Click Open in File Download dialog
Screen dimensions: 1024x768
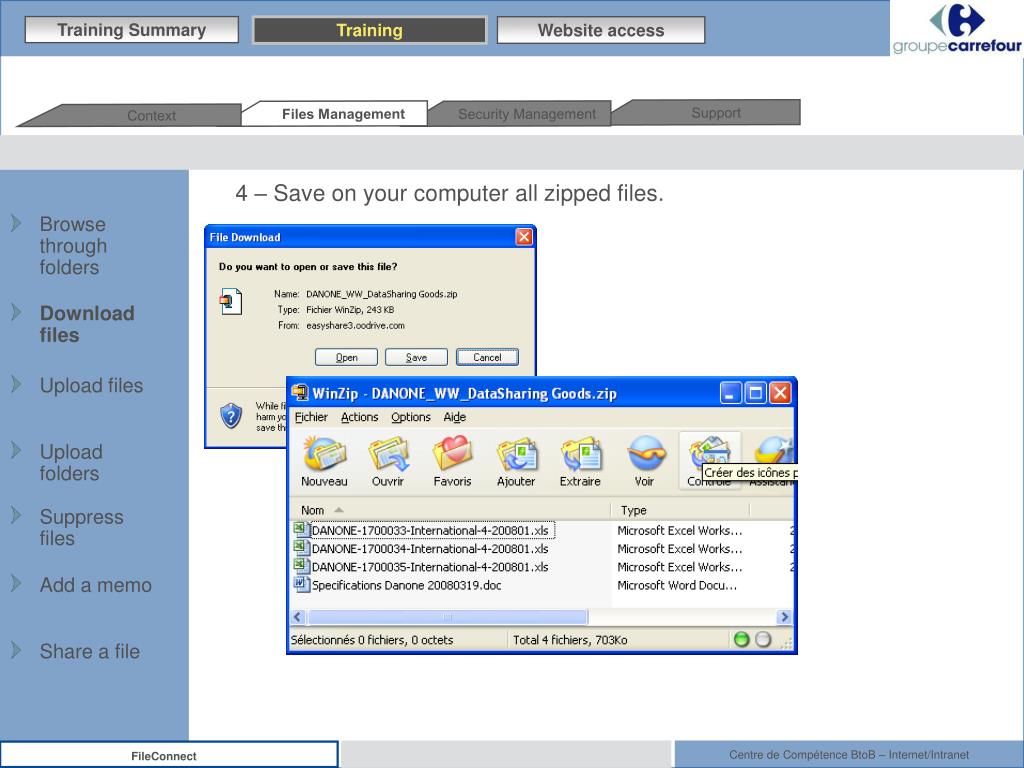(346, 357)
